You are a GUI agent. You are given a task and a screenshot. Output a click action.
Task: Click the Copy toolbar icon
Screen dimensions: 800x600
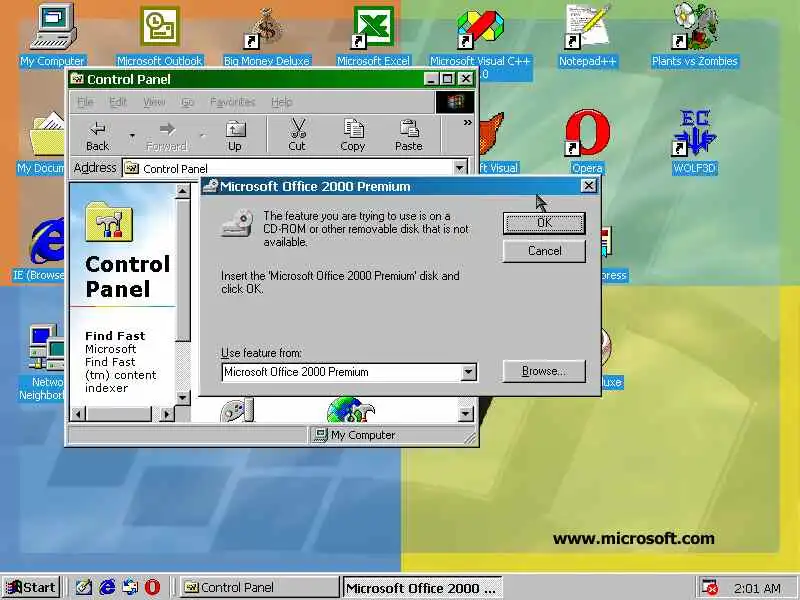pyautogui.click(x=353, y=136)
